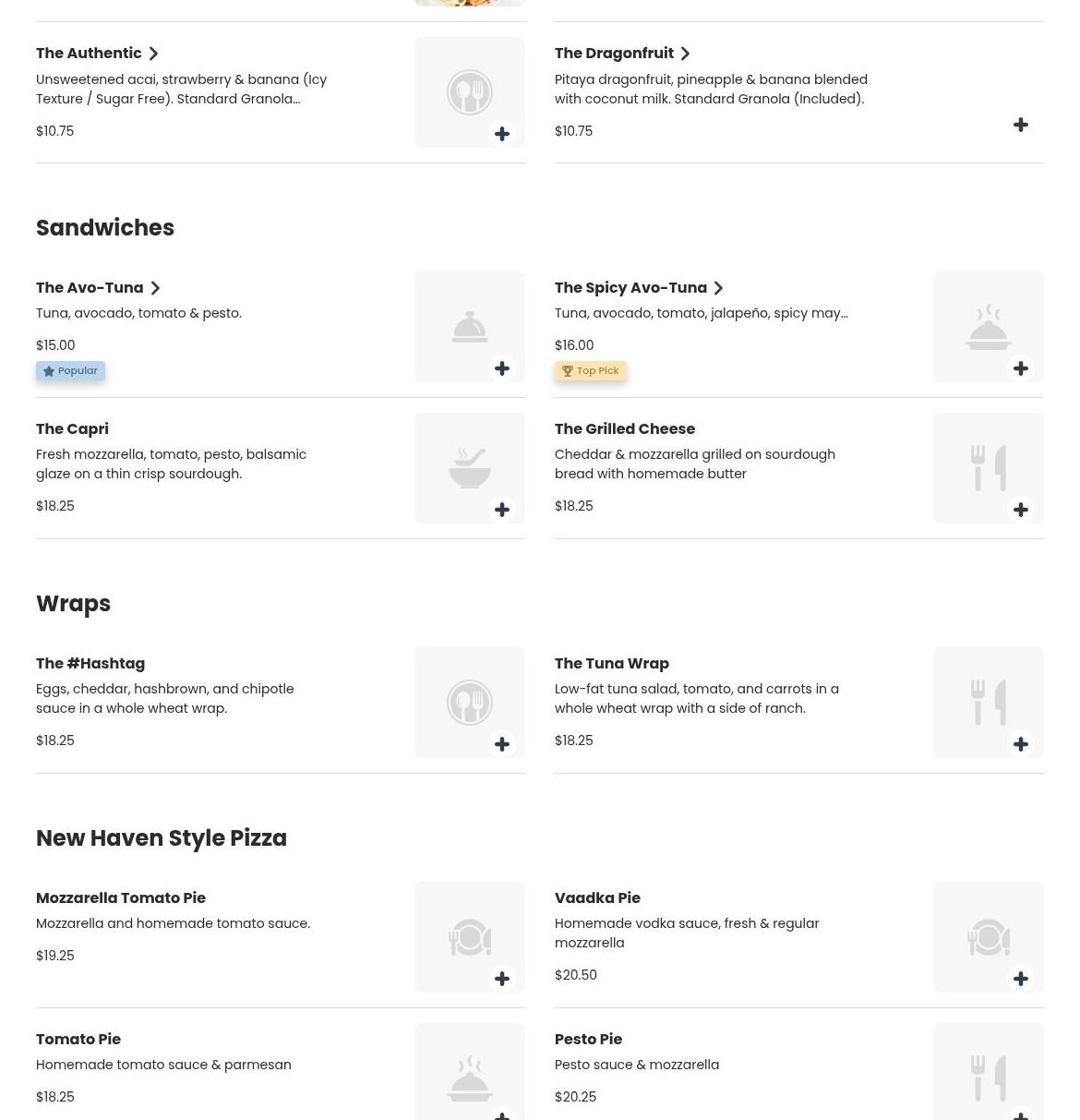This screenshot has width=1080, height=1120.
Task: Add The Dragonfruit bowl with plus icon
Action: pyautogui.click(x=1021, y=125)
